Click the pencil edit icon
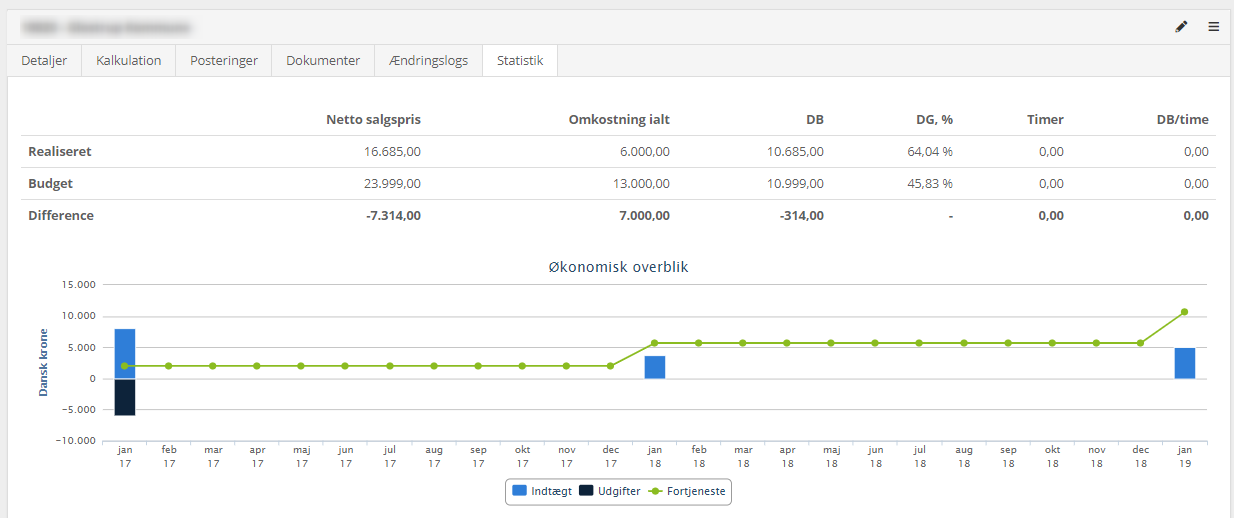This screenshot has height=518, width=1234. [x=1181, y=27]
